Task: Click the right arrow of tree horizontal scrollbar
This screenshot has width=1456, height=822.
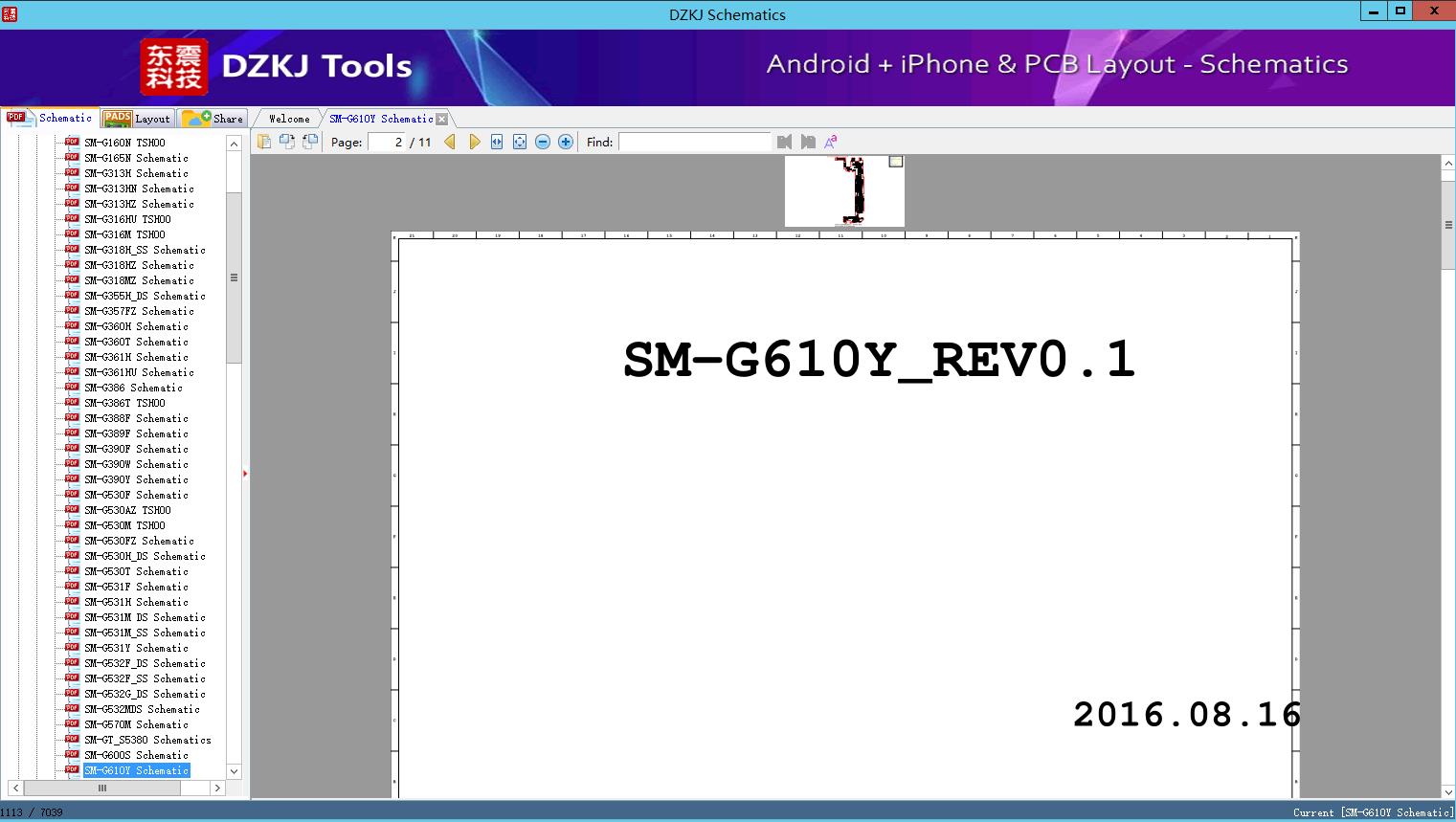Action: tap(217, 788)
